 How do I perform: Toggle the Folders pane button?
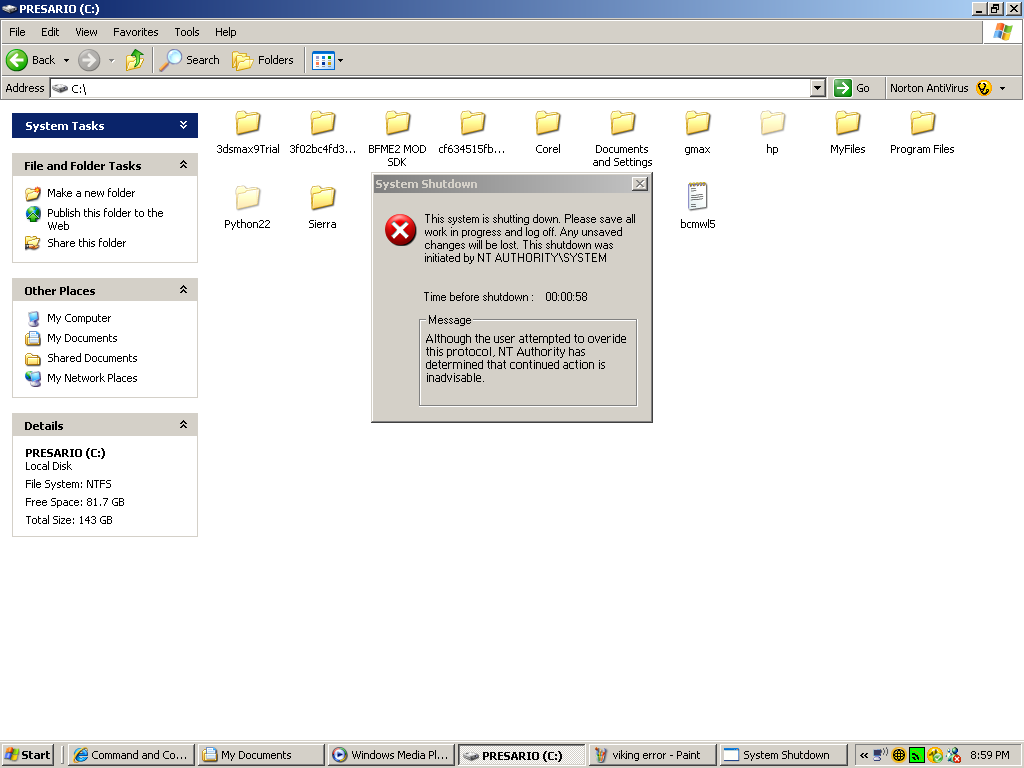pos(263,60)
